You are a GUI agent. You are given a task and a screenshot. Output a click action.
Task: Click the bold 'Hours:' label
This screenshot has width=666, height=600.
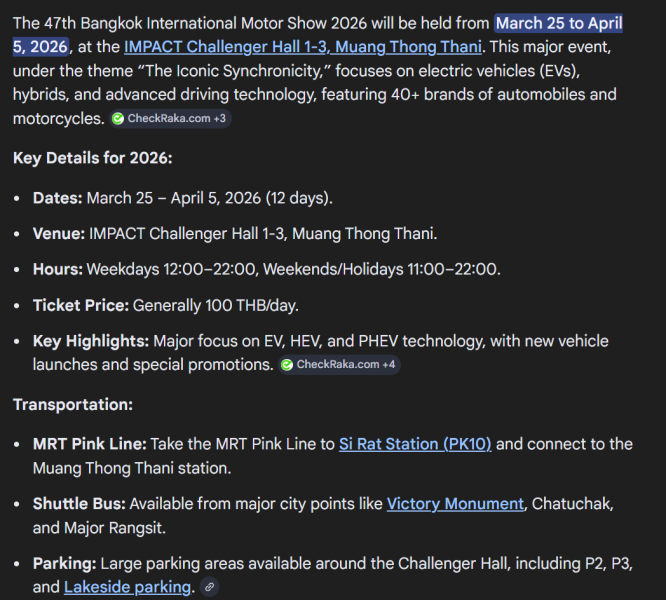57,269
